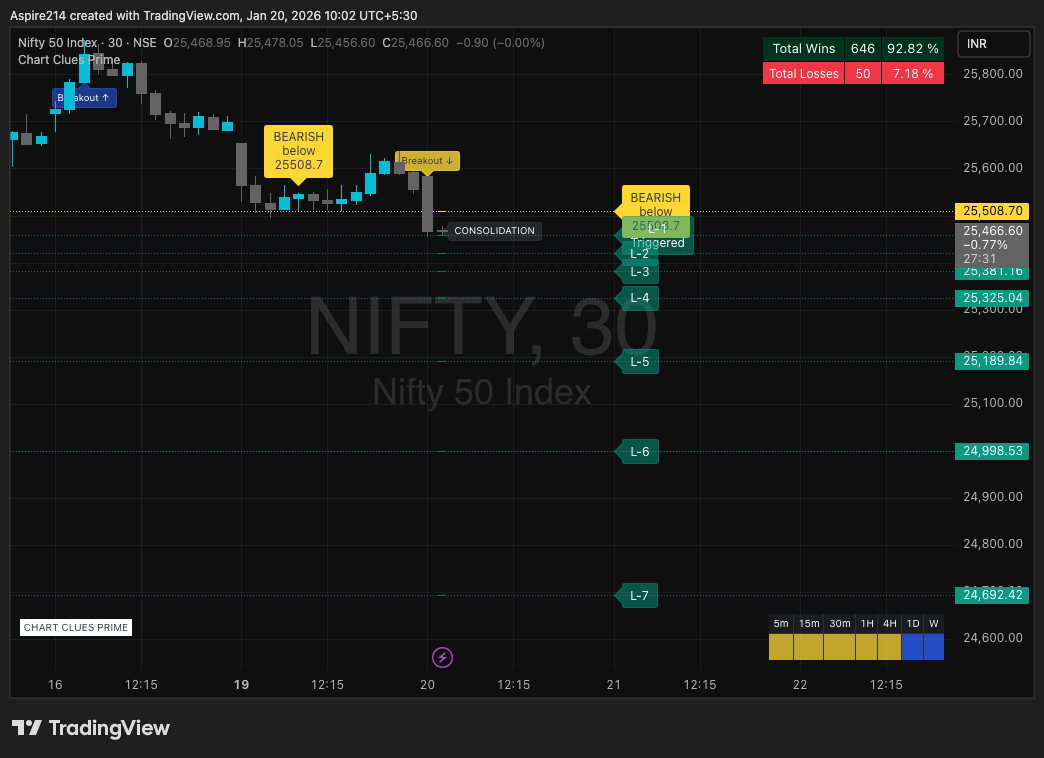Click the TradingView logo at bottom
1044x758 pixels.
point(91,728)
